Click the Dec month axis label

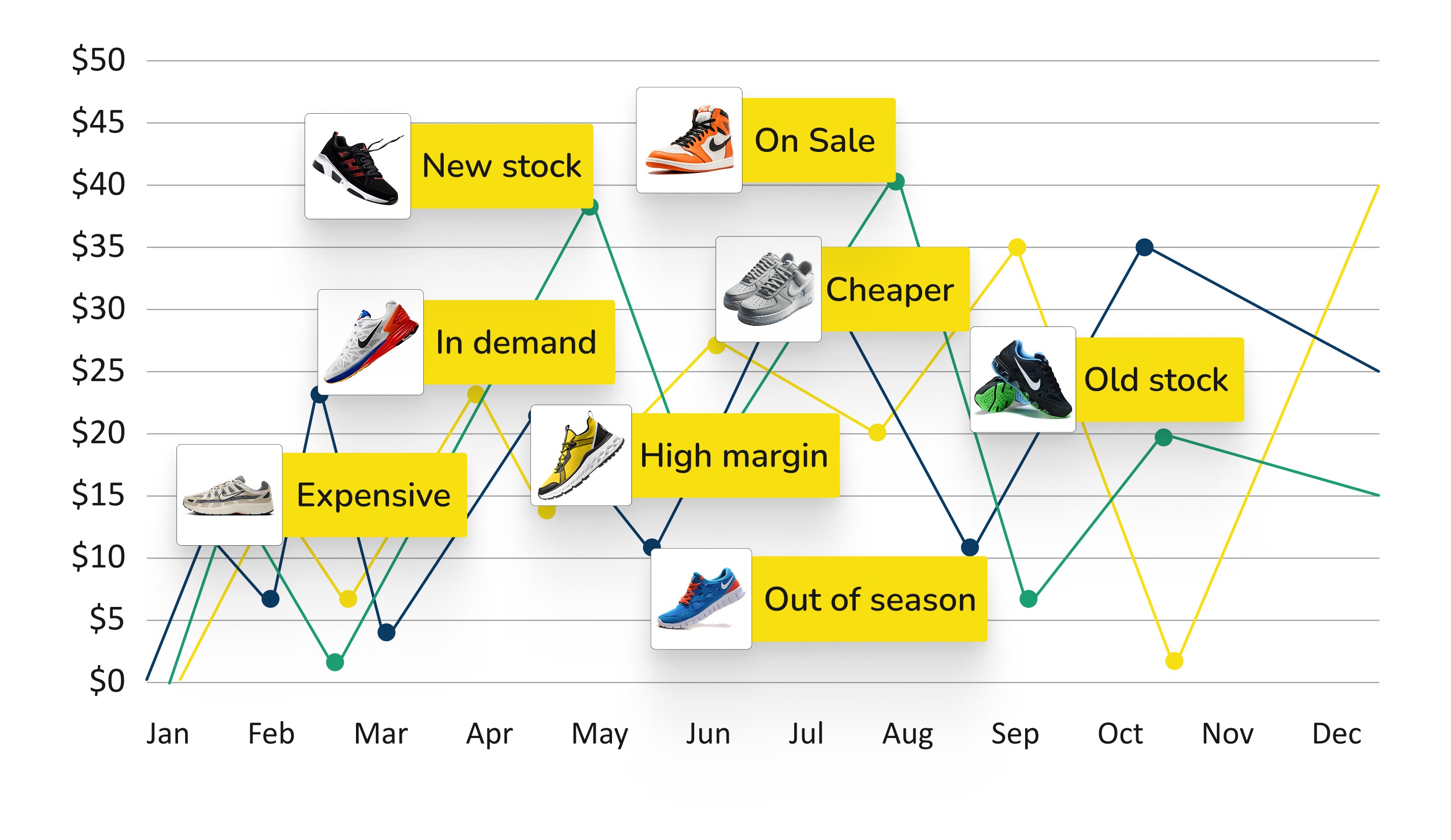(x=1336, y=734)
